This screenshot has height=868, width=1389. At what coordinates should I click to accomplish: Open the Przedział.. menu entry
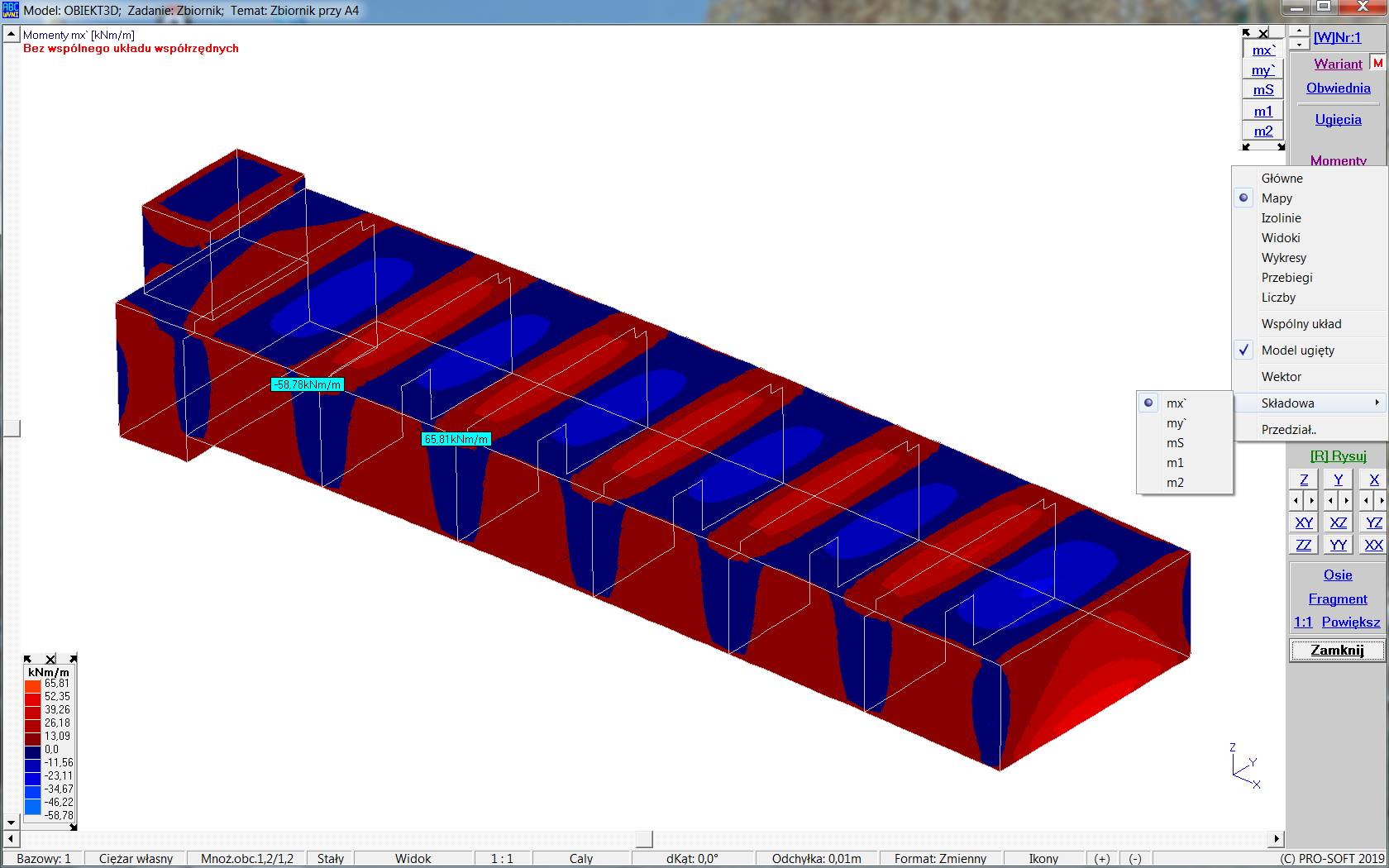tap(1288, 430)
